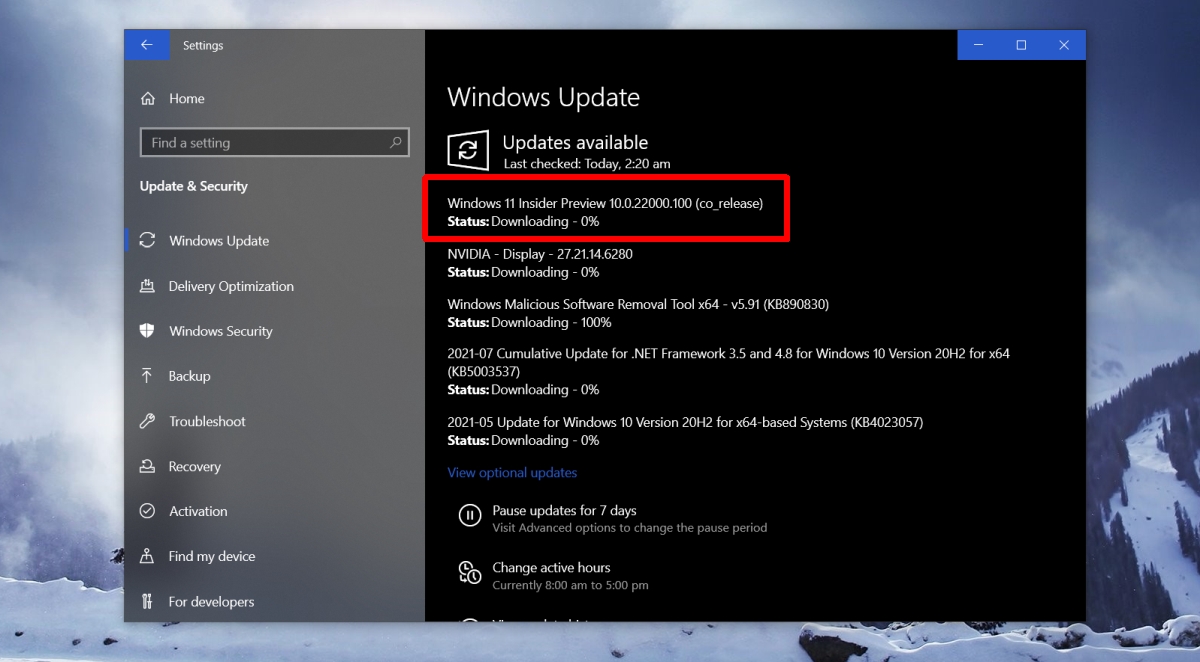The image size is (1200, 662).
Task: Click the Last checked: Today, 2:20 am text
Action: pos(587,163)
